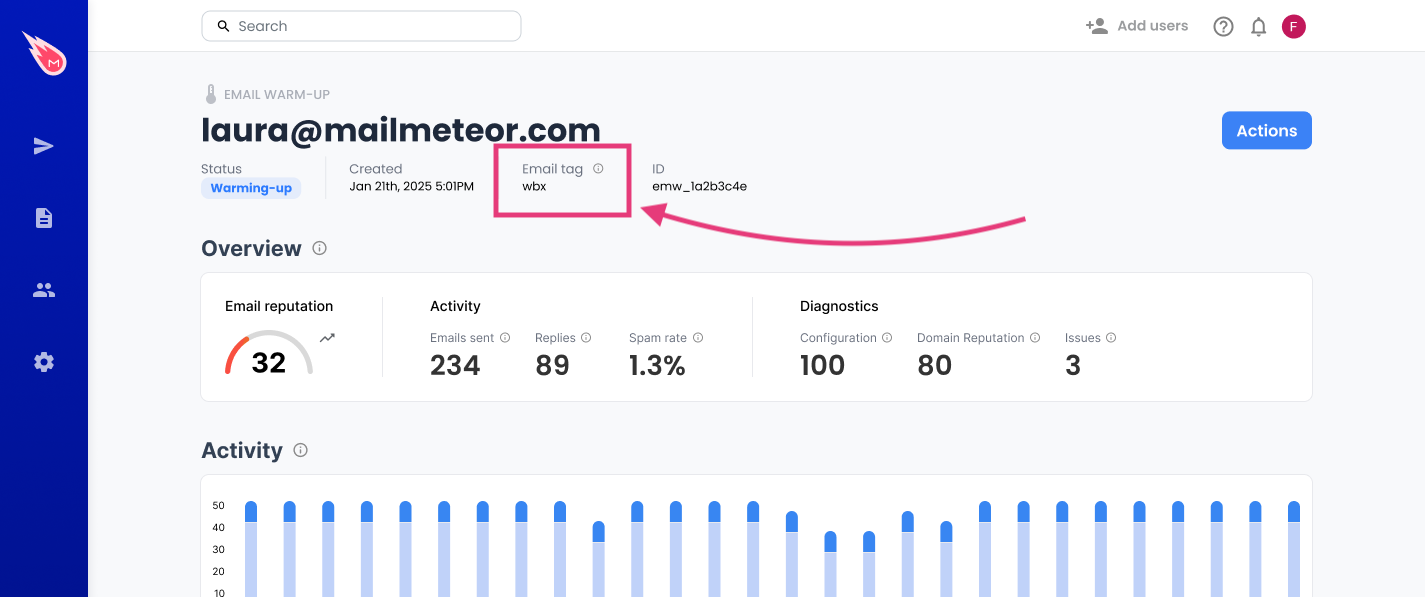Click the Issues count 3

(1073, 366)
